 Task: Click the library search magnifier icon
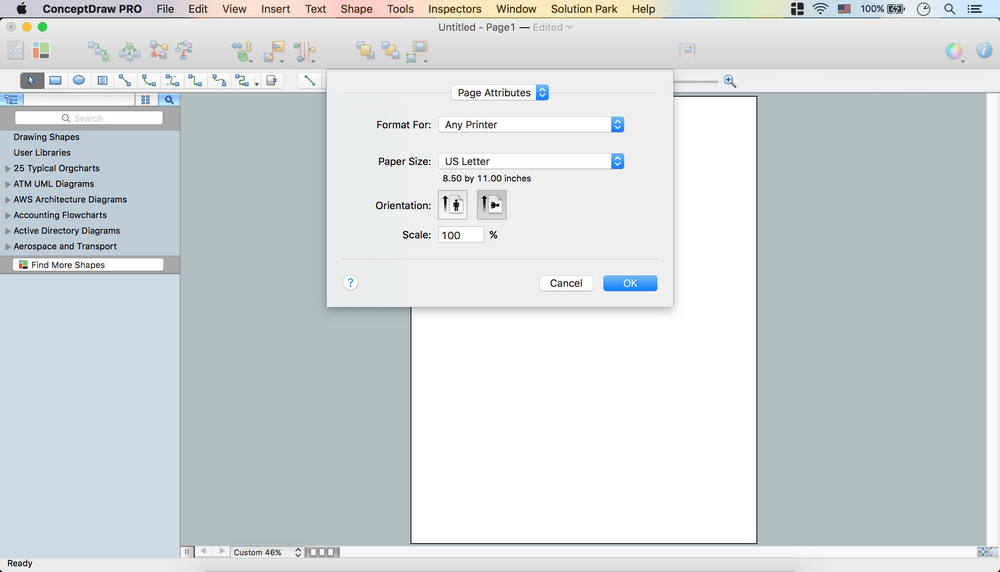(169, 100)
